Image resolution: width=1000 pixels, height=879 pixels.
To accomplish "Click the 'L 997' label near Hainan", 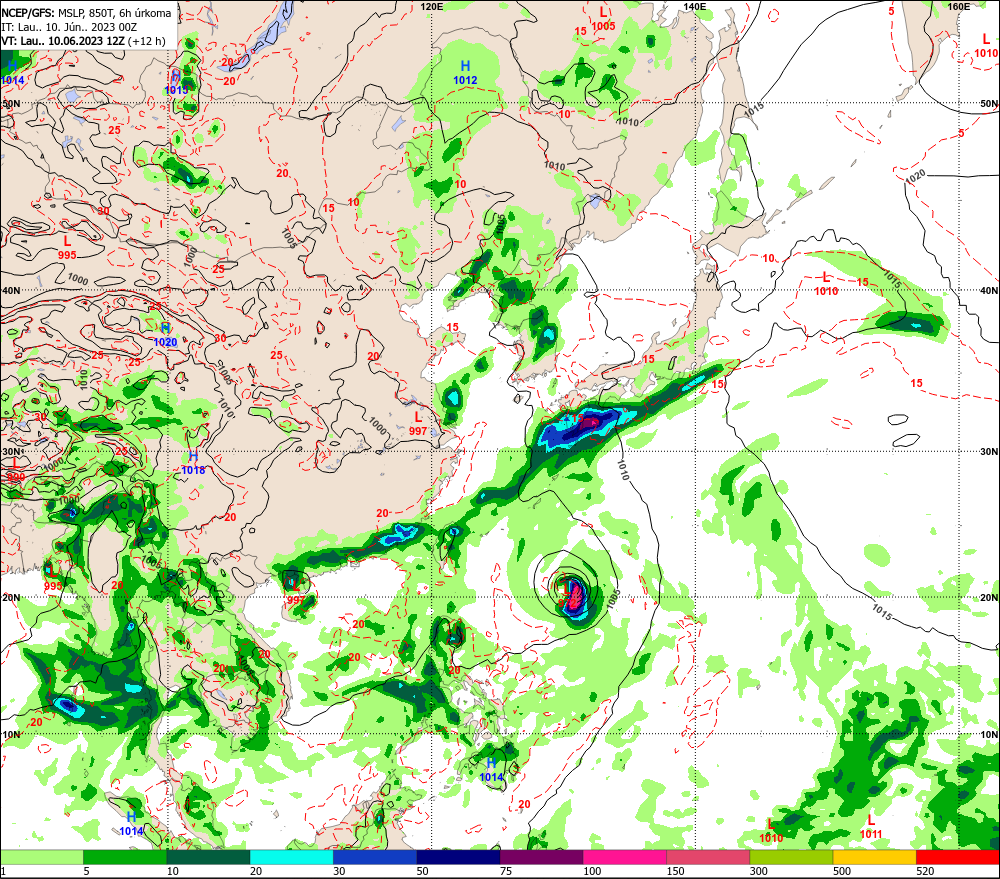I will click(295, 592).
